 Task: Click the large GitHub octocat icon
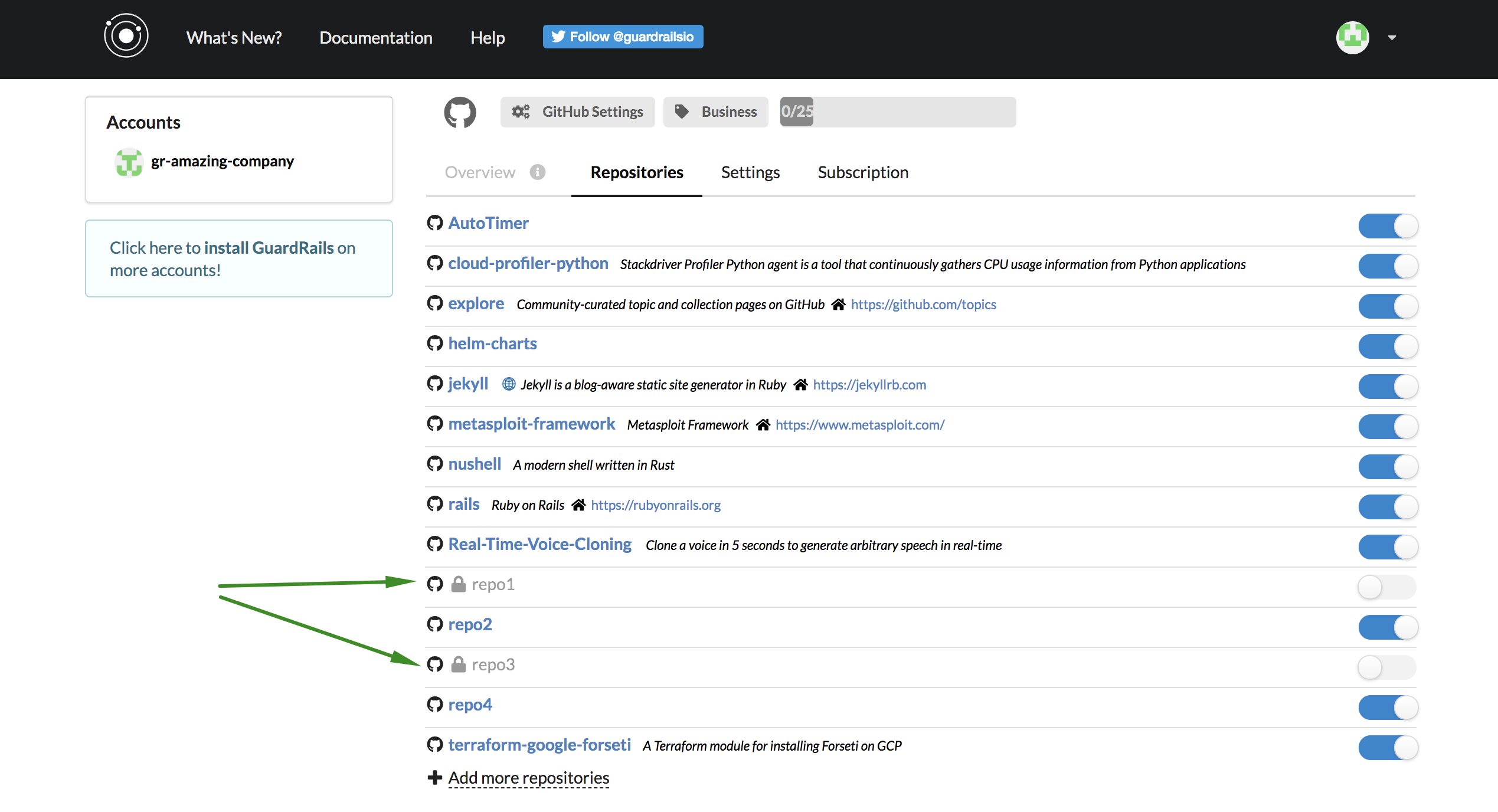[x=460, y=112]
